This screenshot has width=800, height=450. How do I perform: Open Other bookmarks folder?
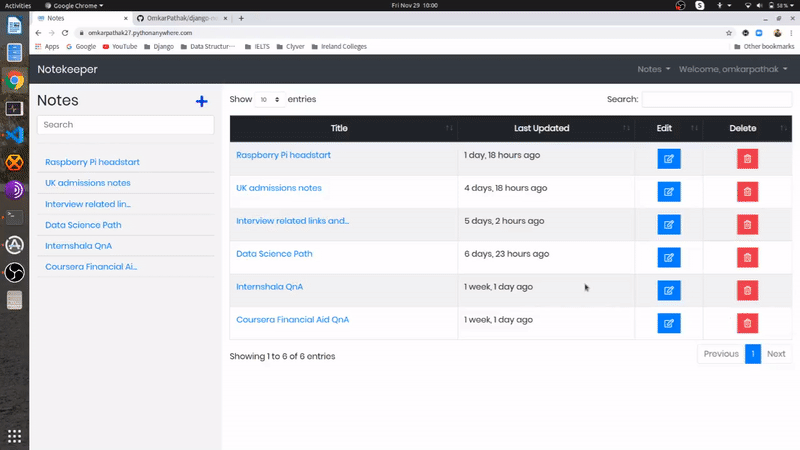click(x=764, y=46)
